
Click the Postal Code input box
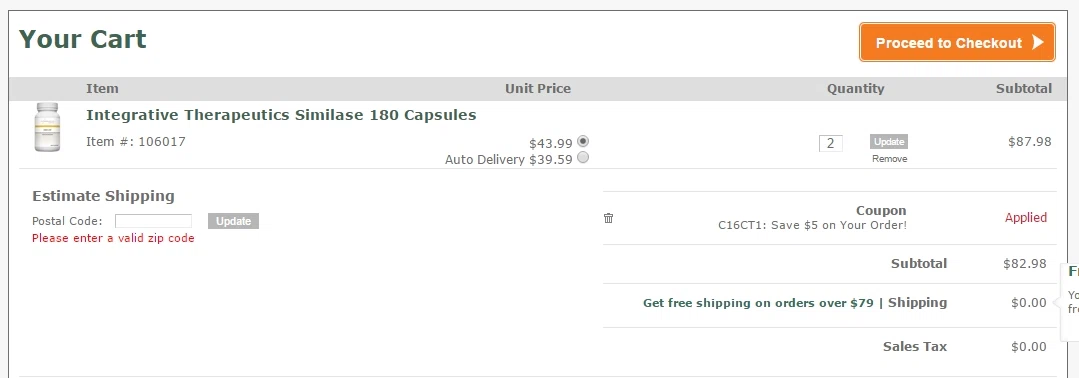153,221
